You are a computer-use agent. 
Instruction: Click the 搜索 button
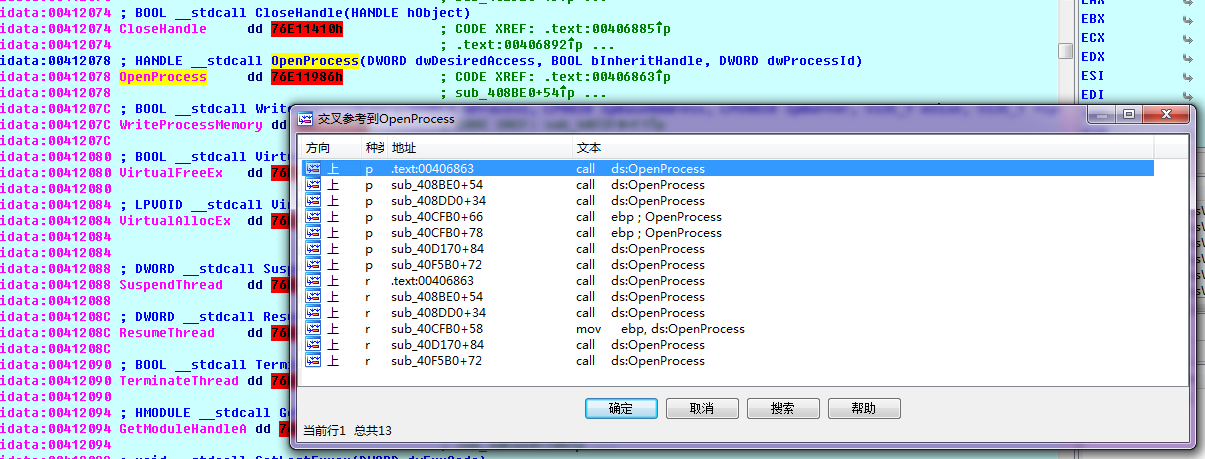click(x=783, y=409)
